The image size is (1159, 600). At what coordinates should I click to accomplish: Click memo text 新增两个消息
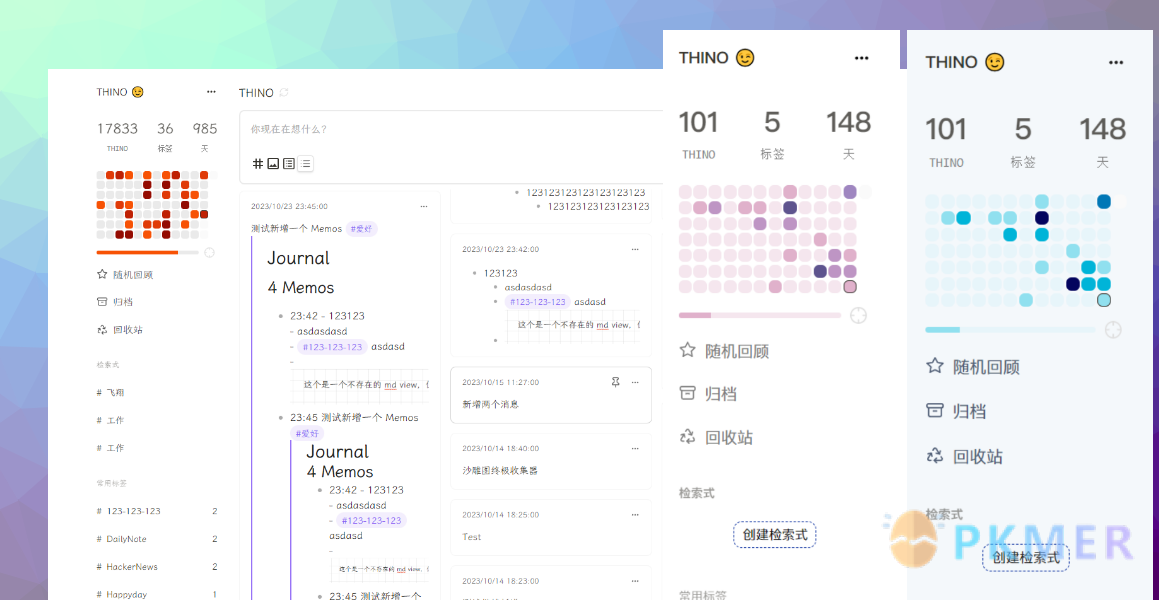point(490,404)
